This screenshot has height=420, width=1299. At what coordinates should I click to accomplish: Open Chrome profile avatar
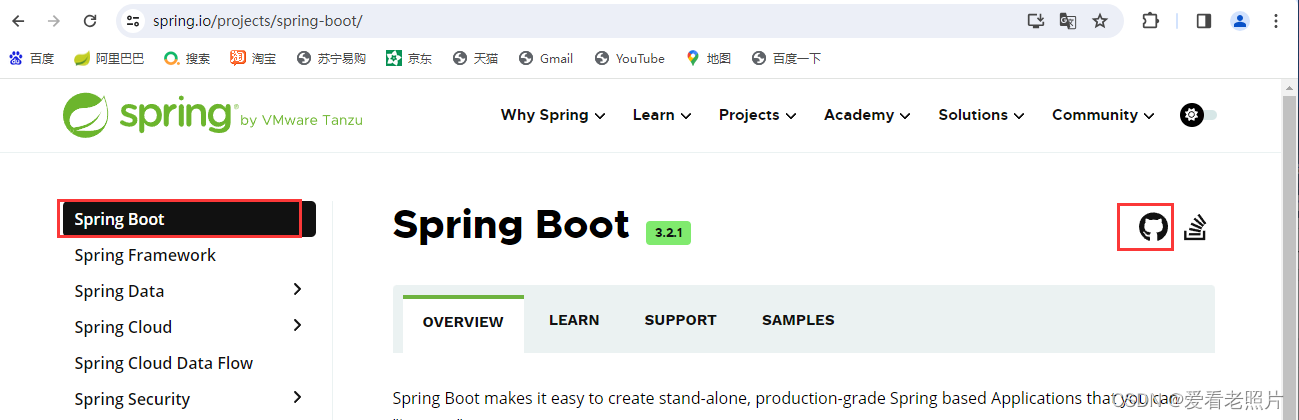pyautogui.click(x=1240, y=21)
